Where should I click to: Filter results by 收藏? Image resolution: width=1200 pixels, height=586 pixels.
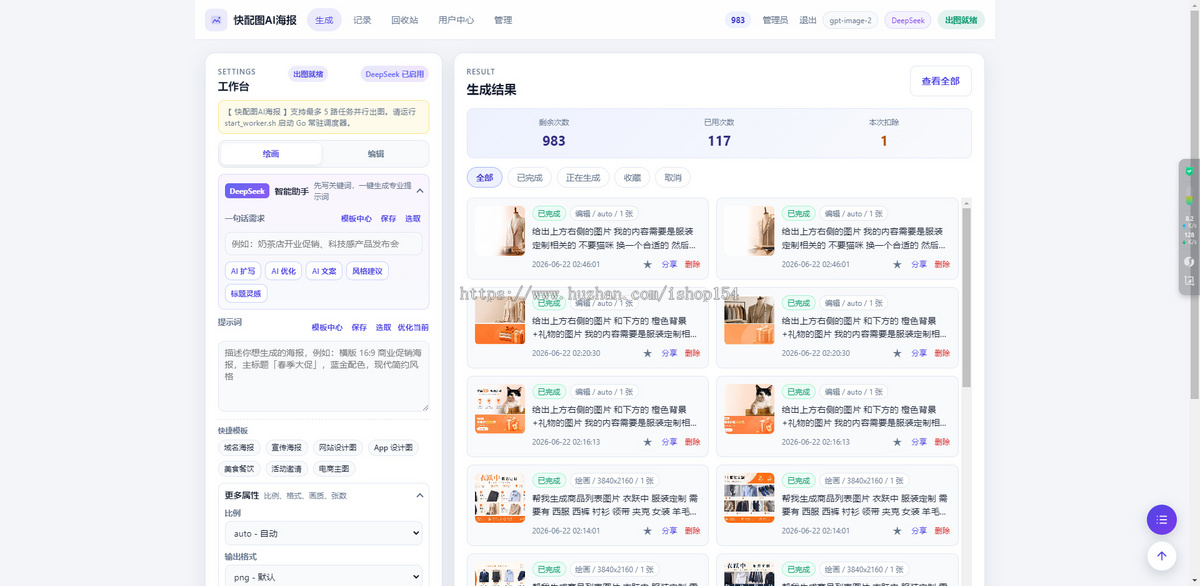click(632, 177)
